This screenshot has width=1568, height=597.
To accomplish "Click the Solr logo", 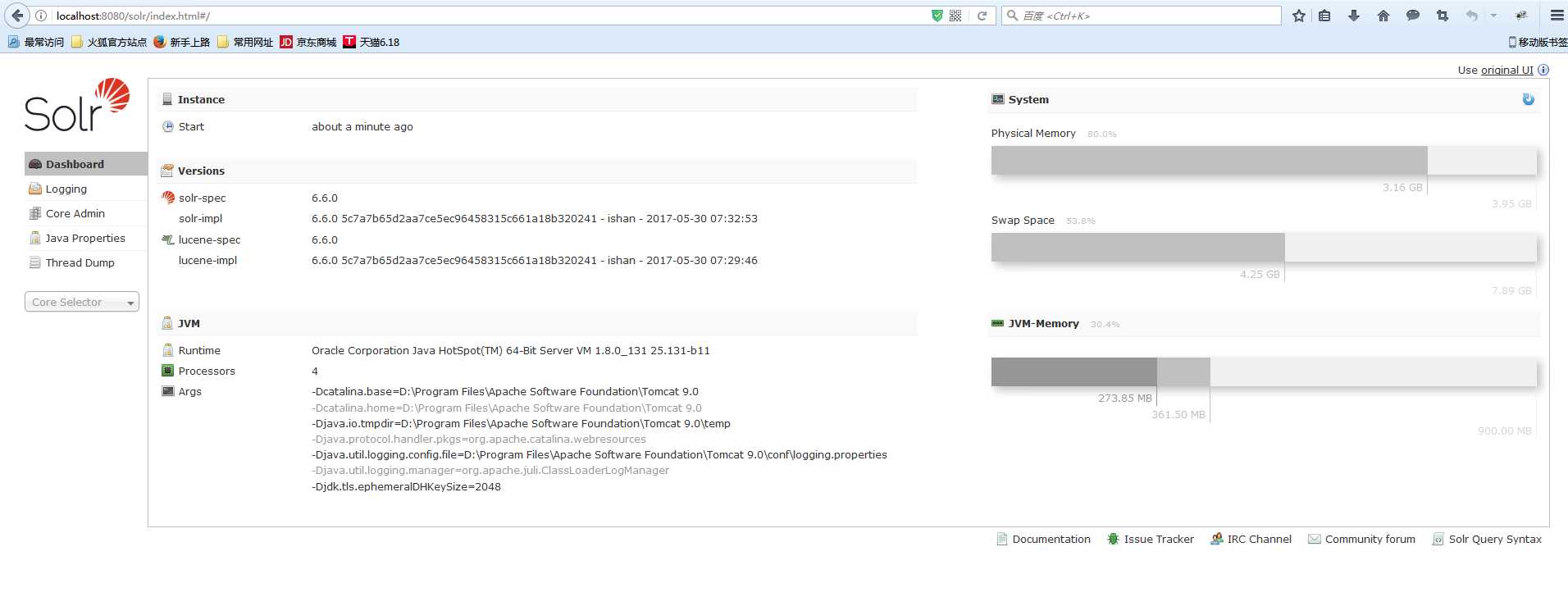I will [77, 105].
